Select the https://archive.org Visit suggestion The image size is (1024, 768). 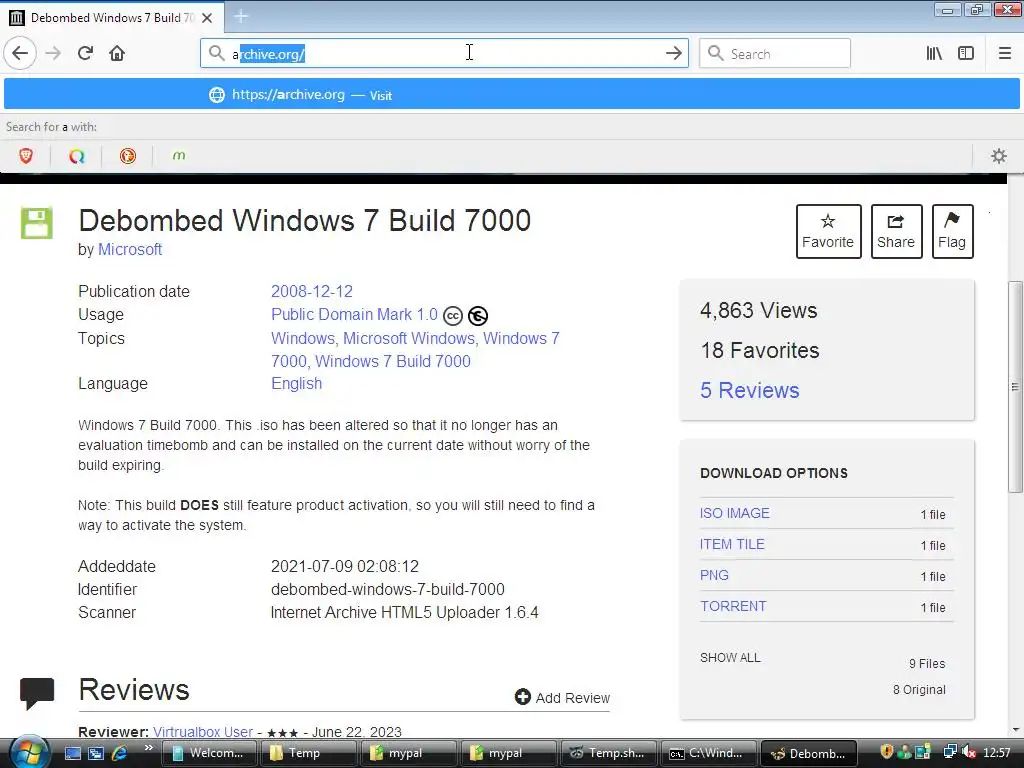pyautogui.click(x=511, y=95)
